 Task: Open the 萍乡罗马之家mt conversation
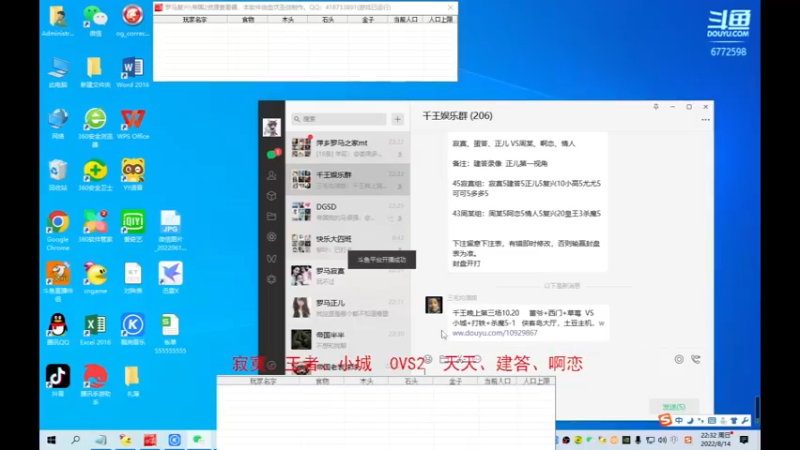(347, 147)
